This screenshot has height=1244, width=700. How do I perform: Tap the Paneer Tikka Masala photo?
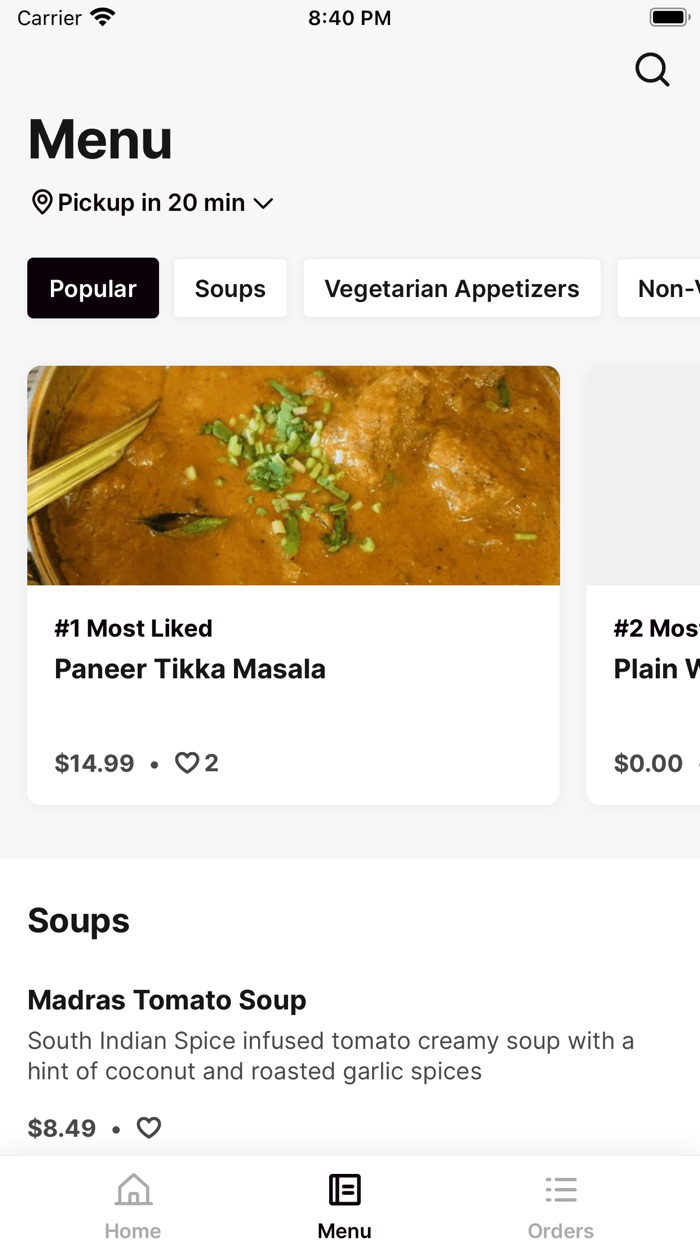coord(293,475)
